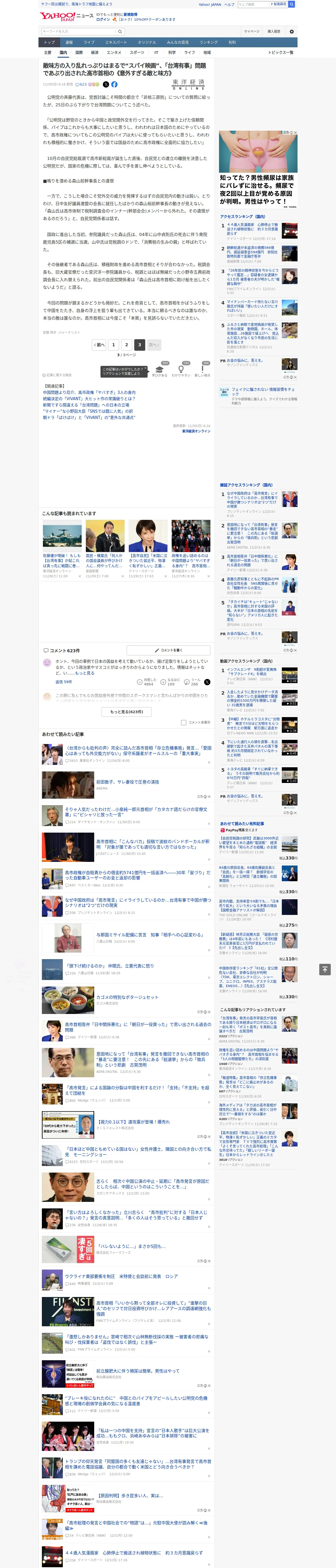Image resolution: width=336 pixels, height=1568 pixels.
Task: Click the 購入履歴 link
Action: tap(274, 32)
